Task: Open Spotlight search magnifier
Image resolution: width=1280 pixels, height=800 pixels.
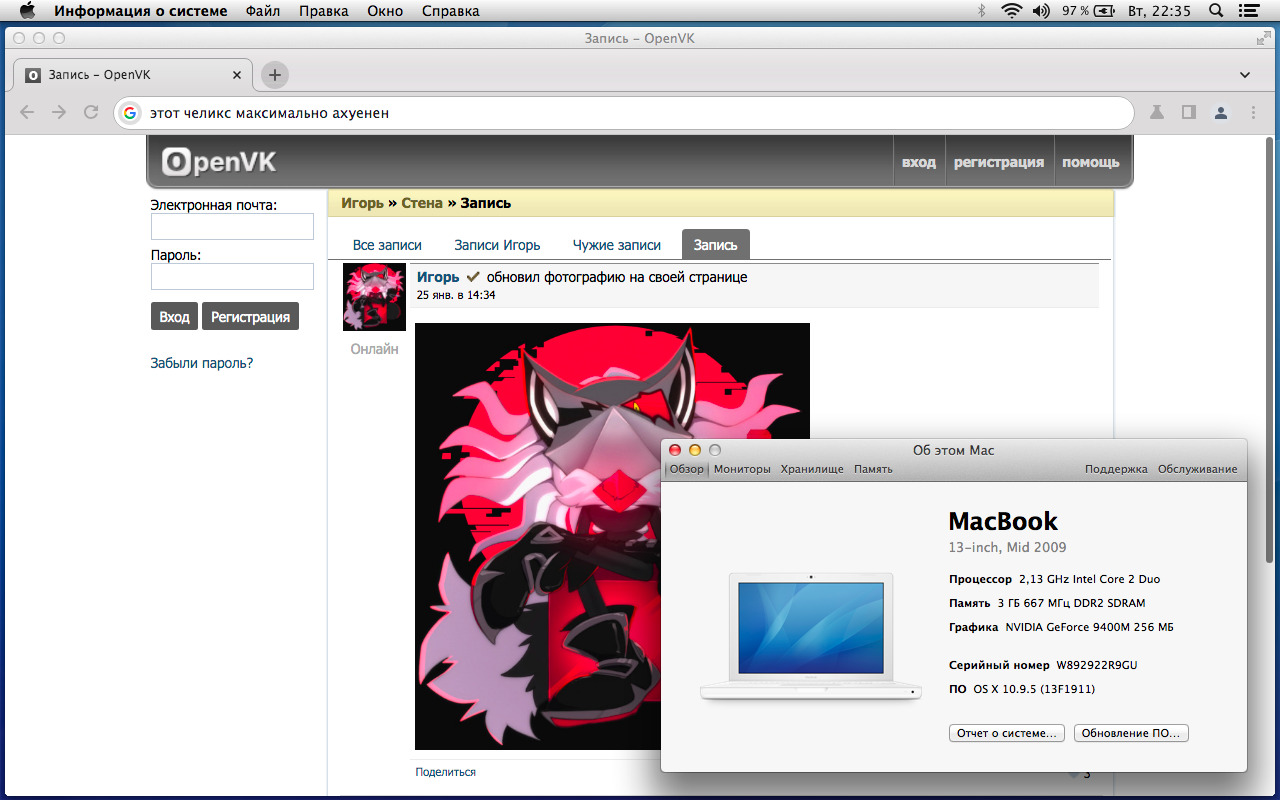Action: (x=1216, y=11)
